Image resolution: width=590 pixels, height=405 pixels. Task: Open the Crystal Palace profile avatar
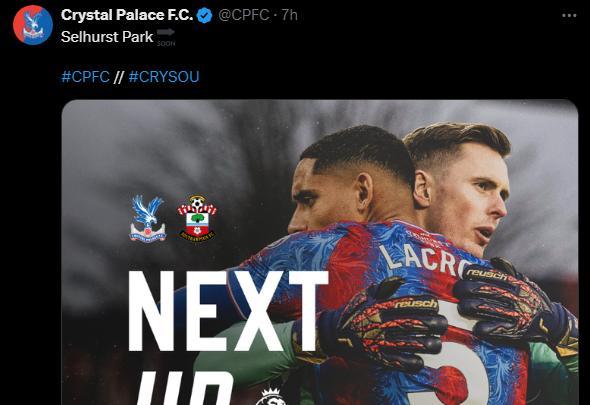click(x=33, y=25)
